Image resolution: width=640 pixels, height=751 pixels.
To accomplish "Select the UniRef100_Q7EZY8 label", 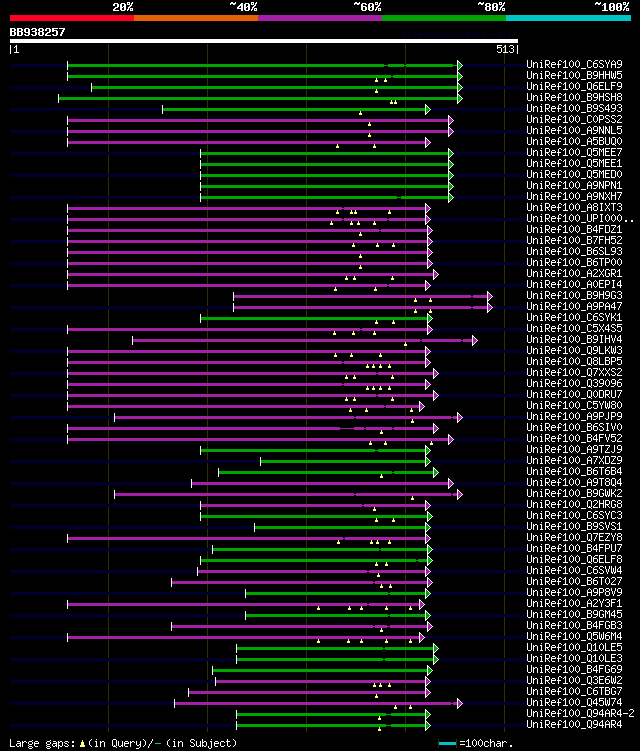I will pyautogui.click(x=574, y=538).
